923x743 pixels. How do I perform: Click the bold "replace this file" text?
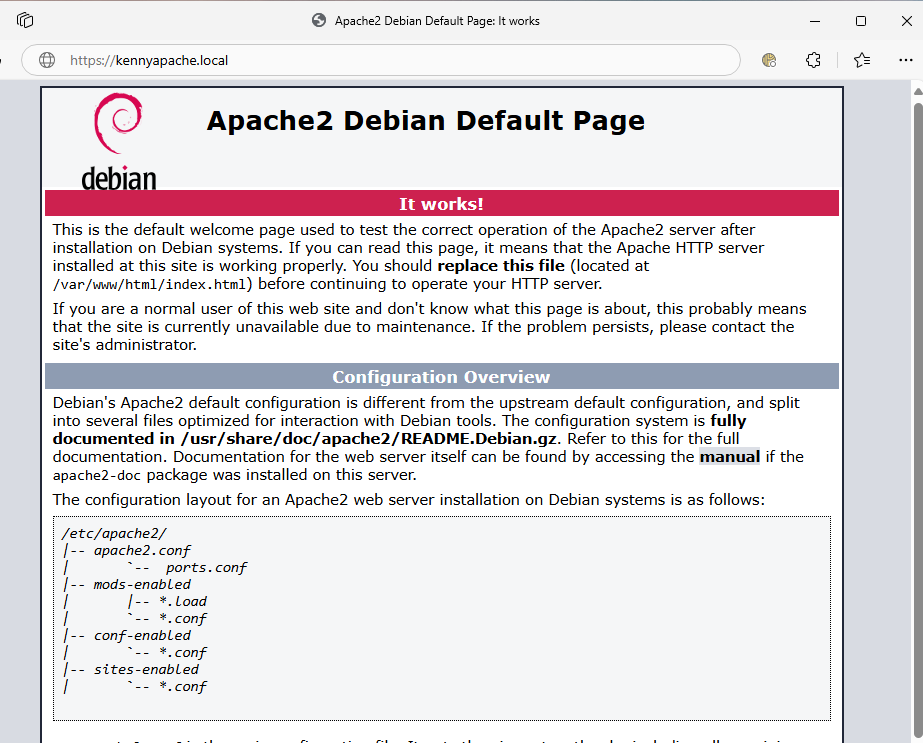click(501, 266)
